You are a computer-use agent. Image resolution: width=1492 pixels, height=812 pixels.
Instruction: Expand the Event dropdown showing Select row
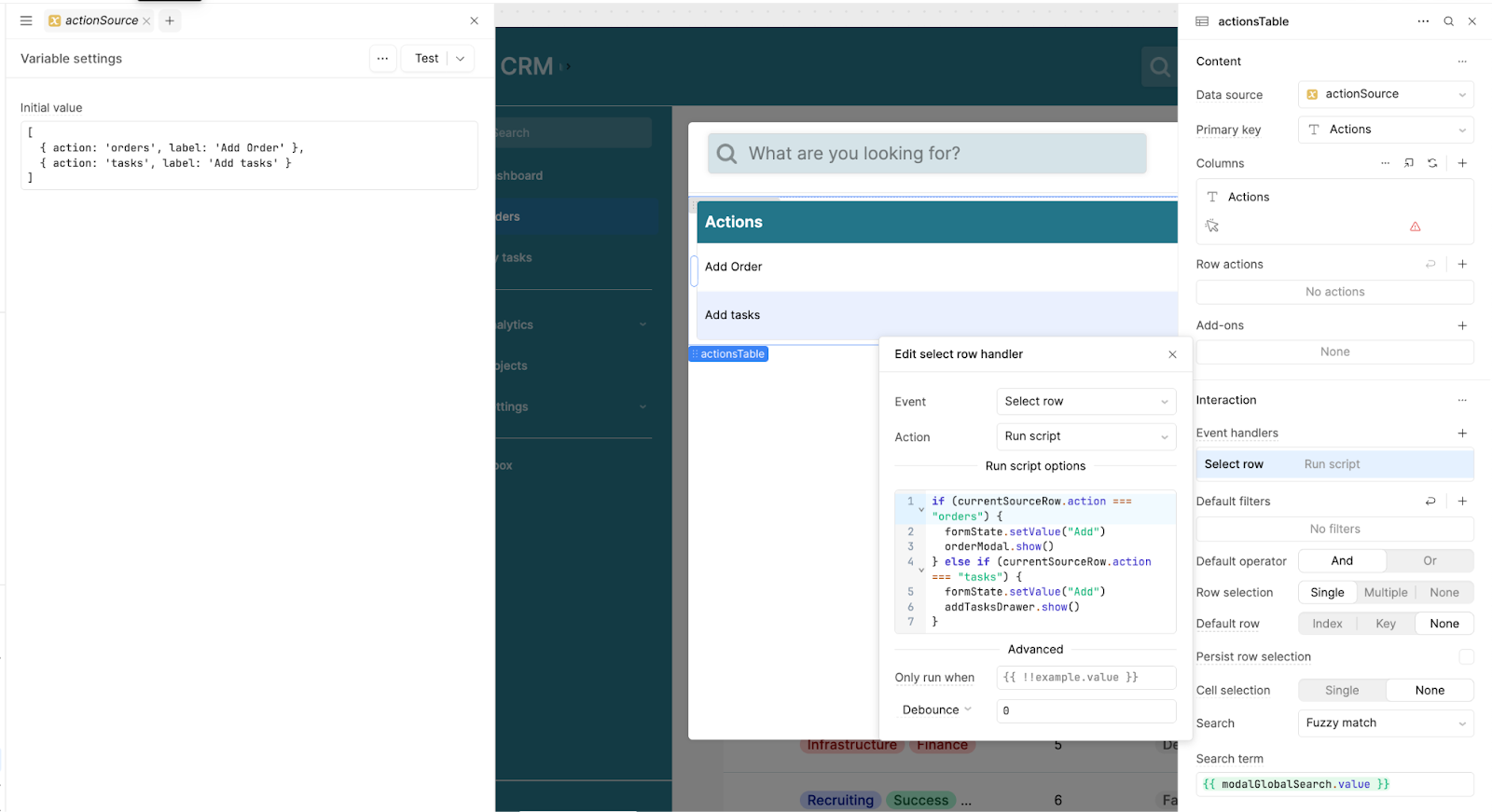point(1085,402)
